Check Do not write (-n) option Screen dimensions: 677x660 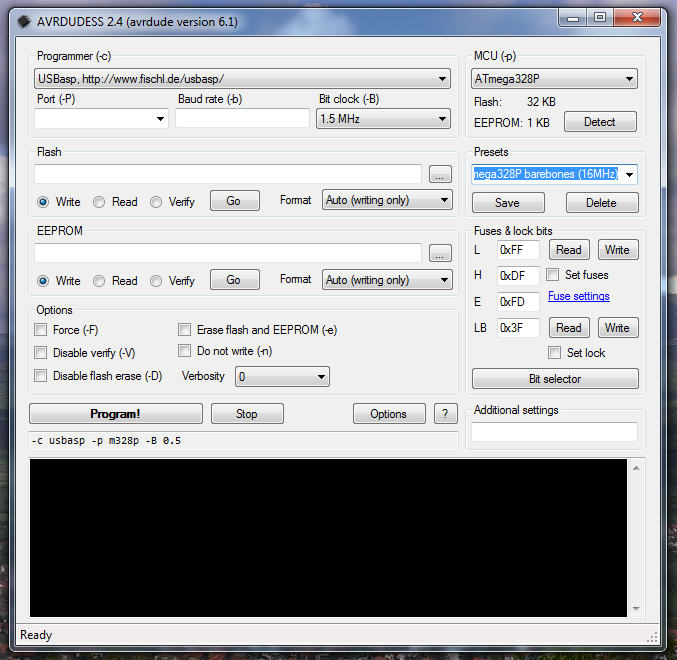tap(184, 351)
